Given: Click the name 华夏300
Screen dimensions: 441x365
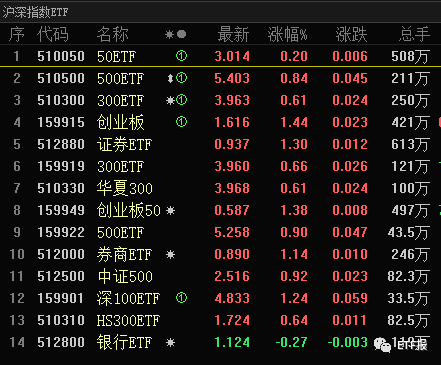Looking at the screenshot, I should 125,189.
